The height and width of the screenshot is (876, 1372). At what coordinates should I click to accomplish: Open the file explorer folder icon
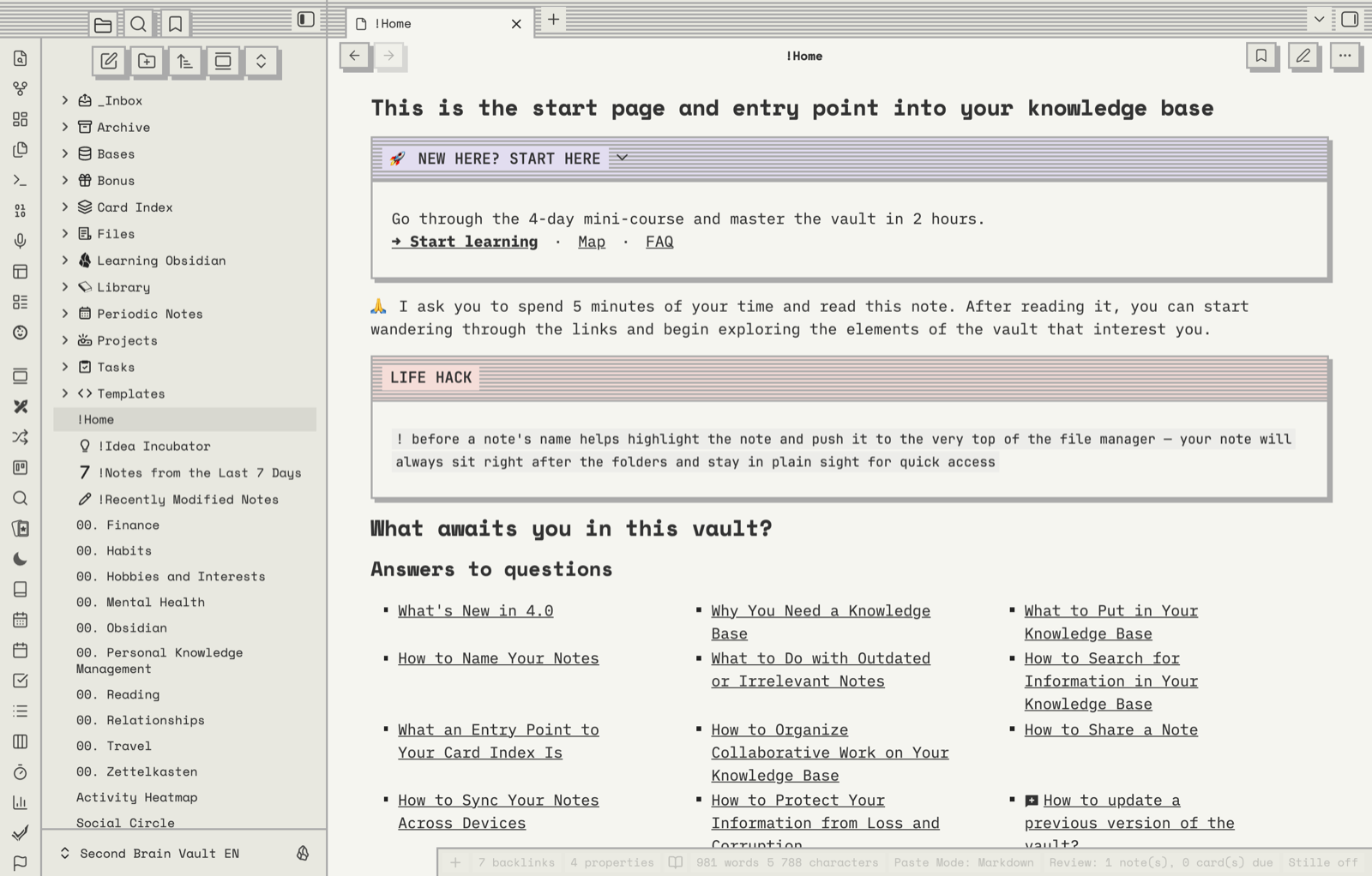(103, 24)
